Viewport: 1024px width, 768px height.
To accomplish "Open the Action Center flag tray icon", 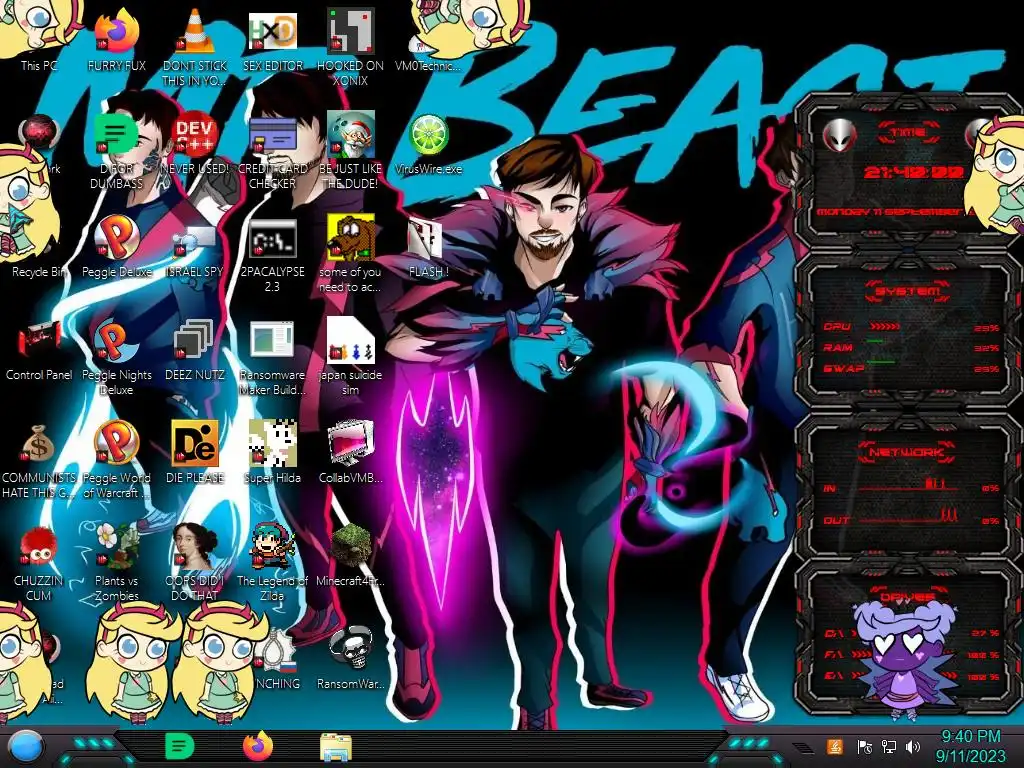I will tap(865, 747).
